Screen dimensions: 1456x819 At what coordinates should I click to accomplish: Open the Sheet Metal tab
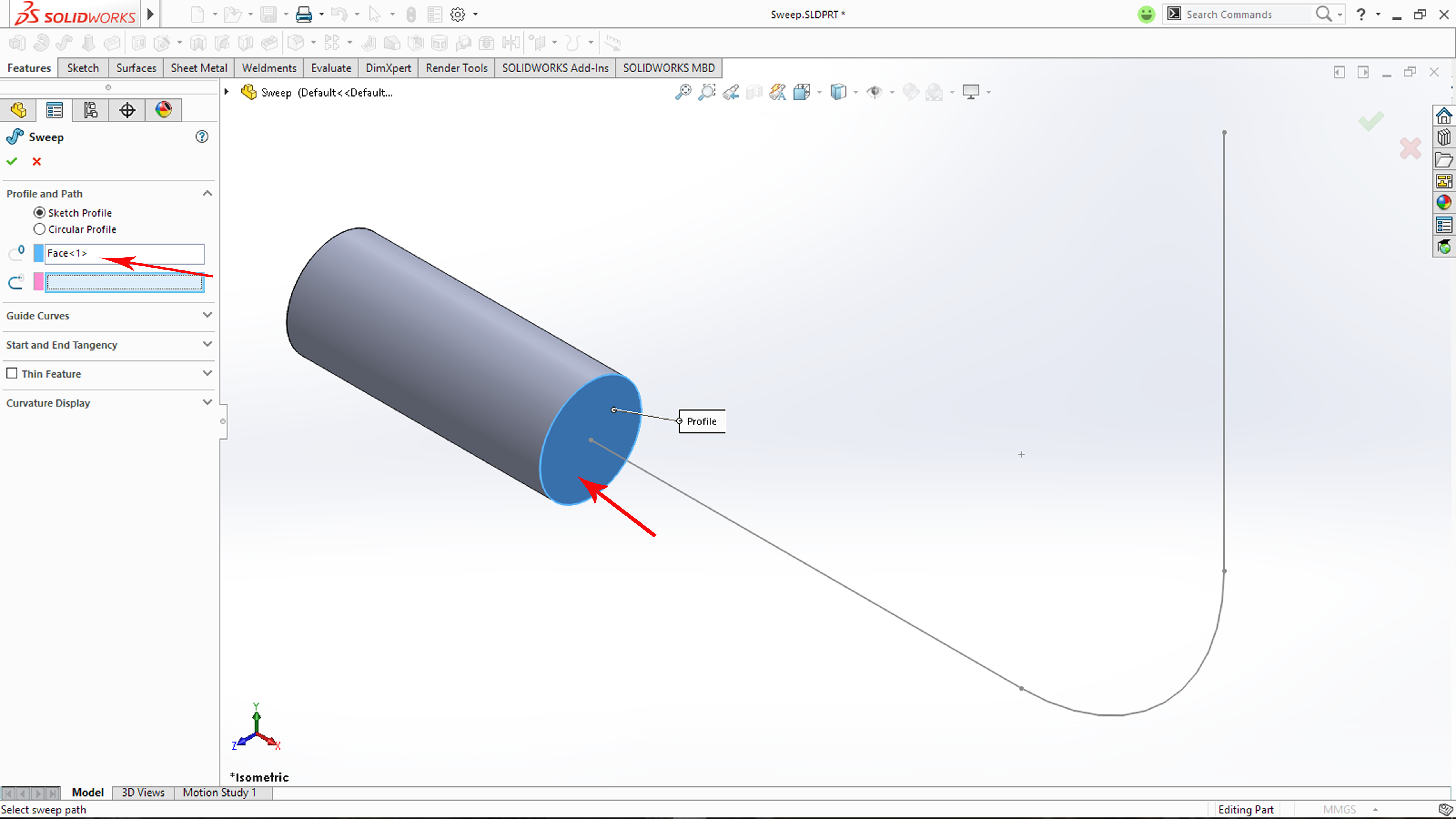tap(198, 68)
